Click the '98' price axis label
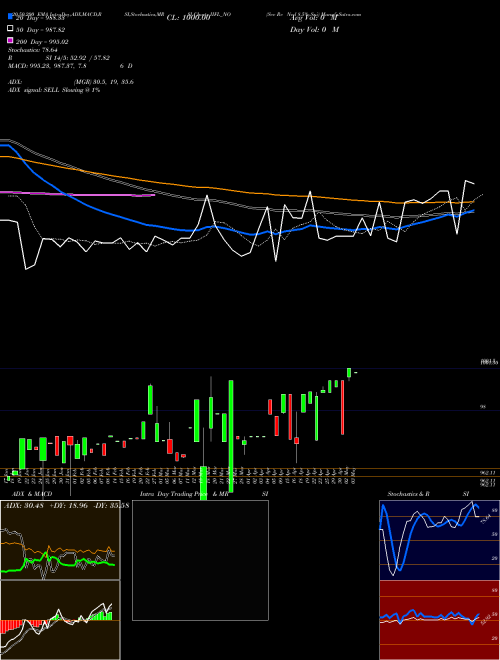Screen dimensions: 500x660 click(x=483, y=407)
